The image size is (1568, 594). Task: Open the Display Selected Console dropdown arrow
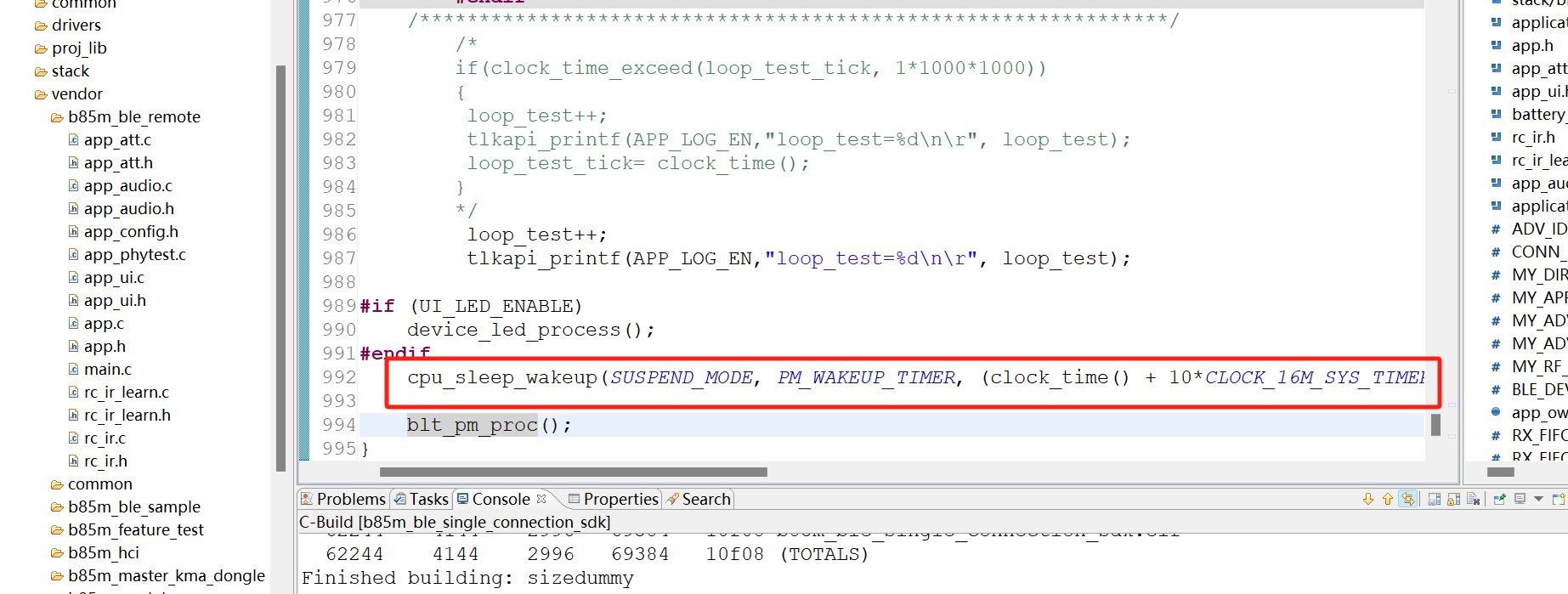point(1538,500)
